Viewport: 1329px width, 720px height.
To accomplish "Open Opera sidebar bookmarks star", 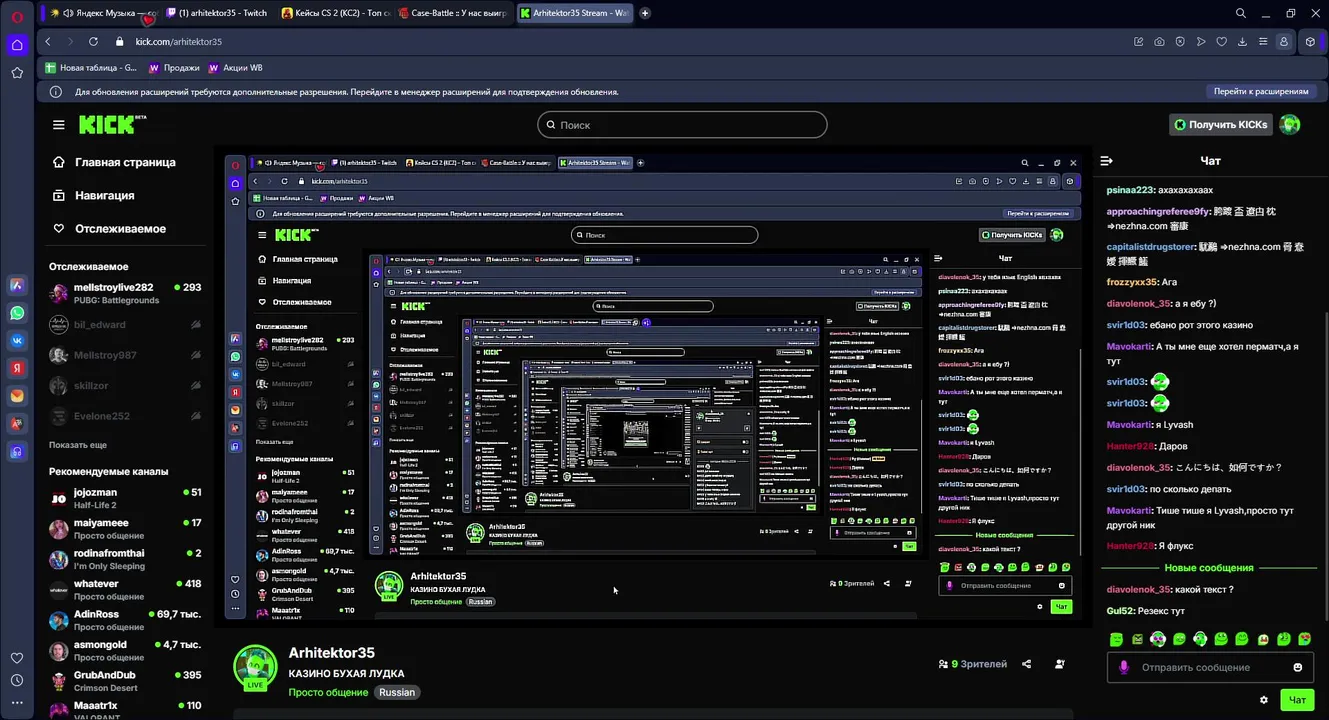I will point(17,73).
